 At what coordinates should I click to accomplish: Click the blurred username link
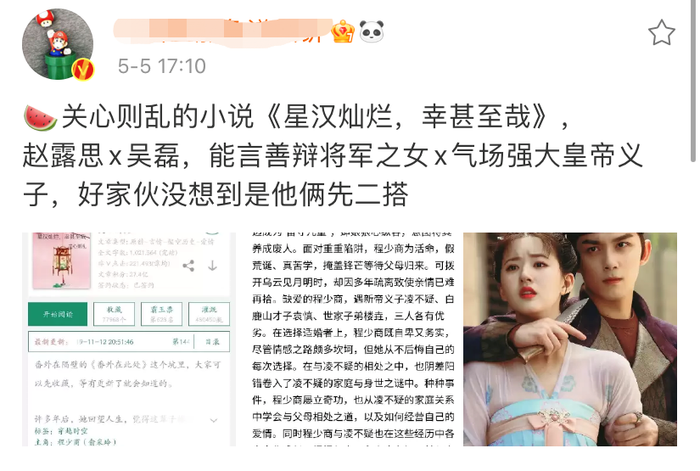(222, 32)
